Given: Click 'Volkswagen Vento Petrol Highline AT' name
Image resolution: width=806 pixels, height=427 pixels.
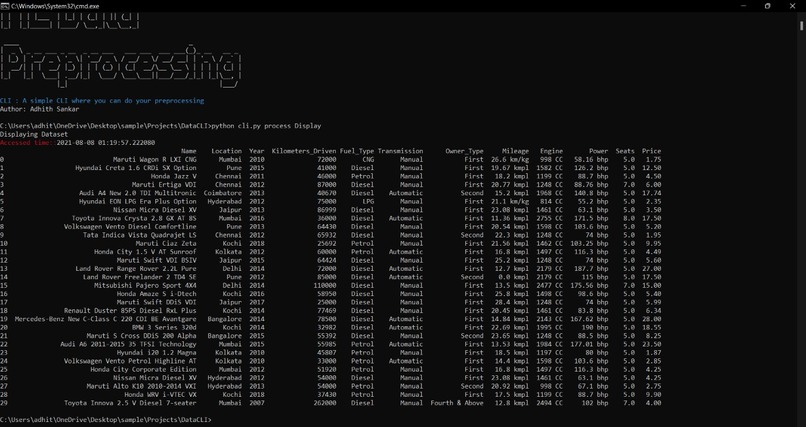Looking at the screenshot, I should (x=130, y=361).
